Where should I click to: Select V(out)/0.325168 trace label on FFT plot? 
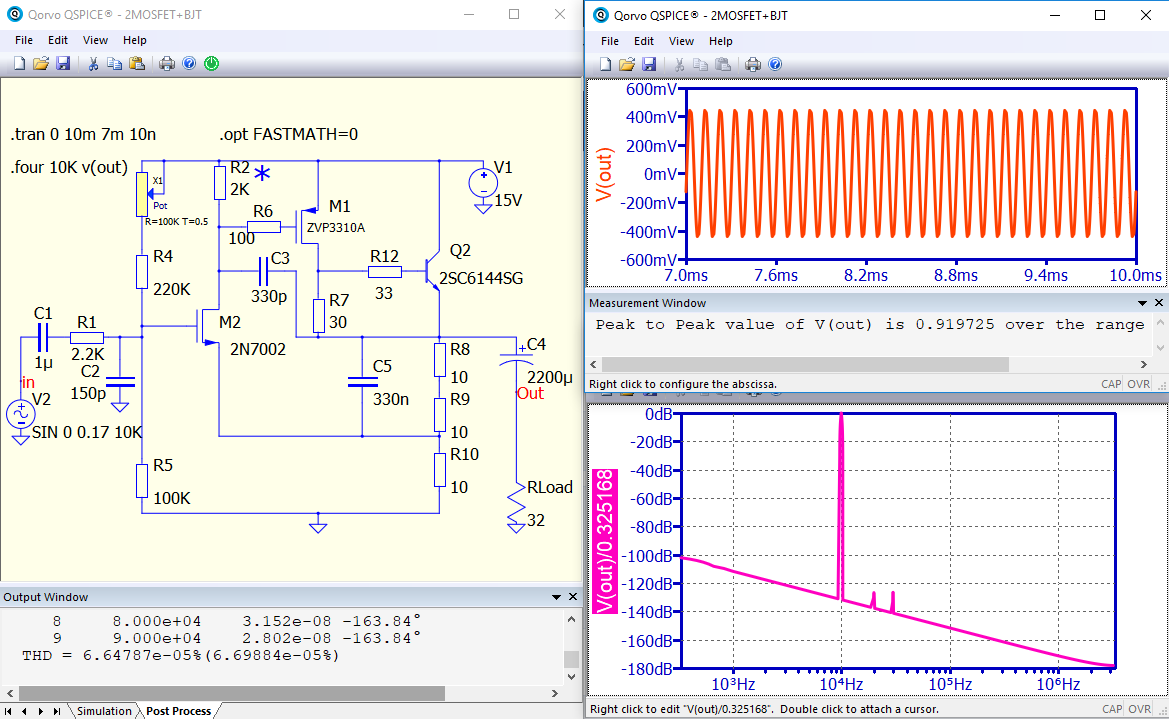[x=605, y=541]
